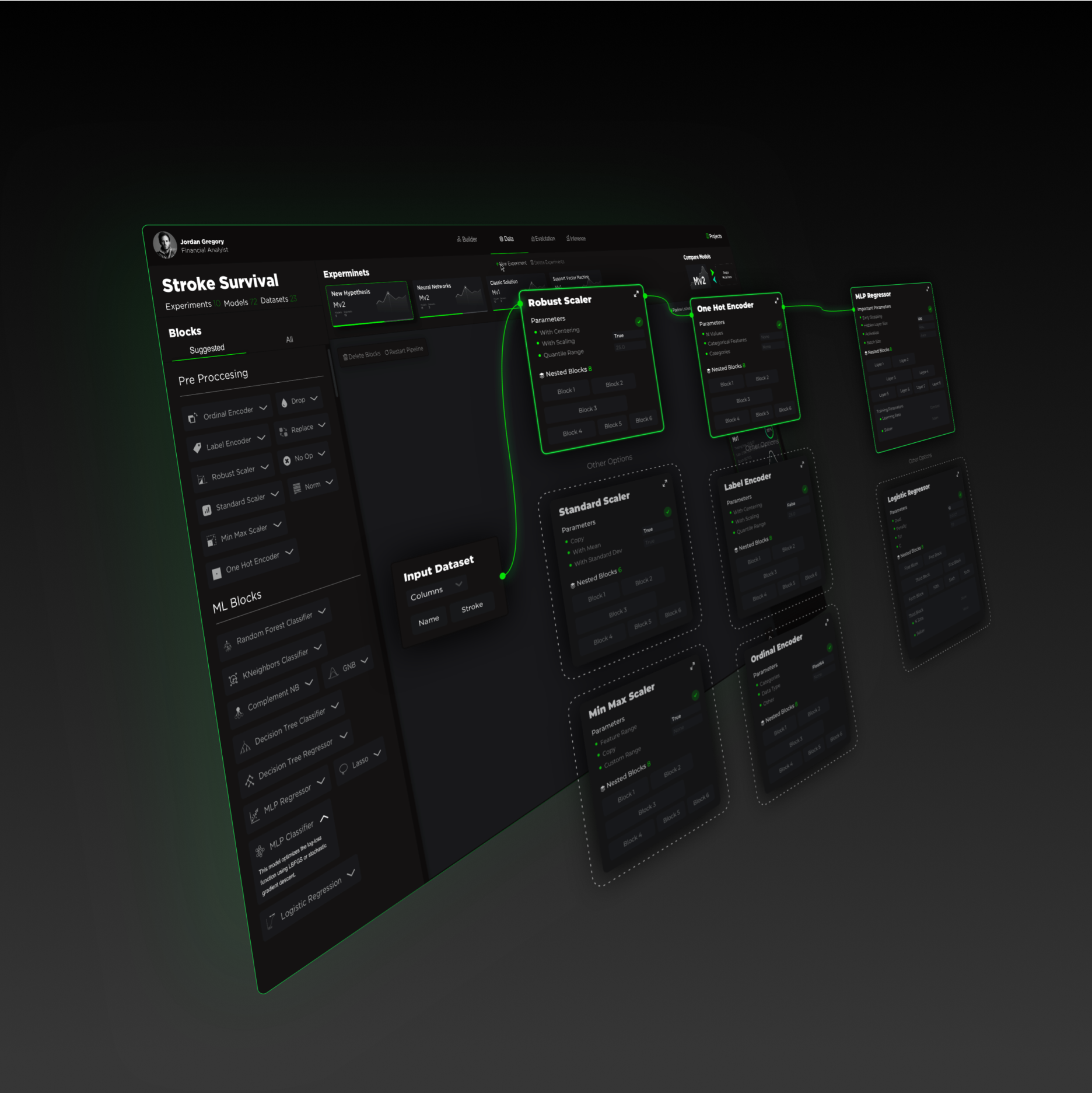Click the New Experiment button
1092x1093 pixels.
pos(512,264)
